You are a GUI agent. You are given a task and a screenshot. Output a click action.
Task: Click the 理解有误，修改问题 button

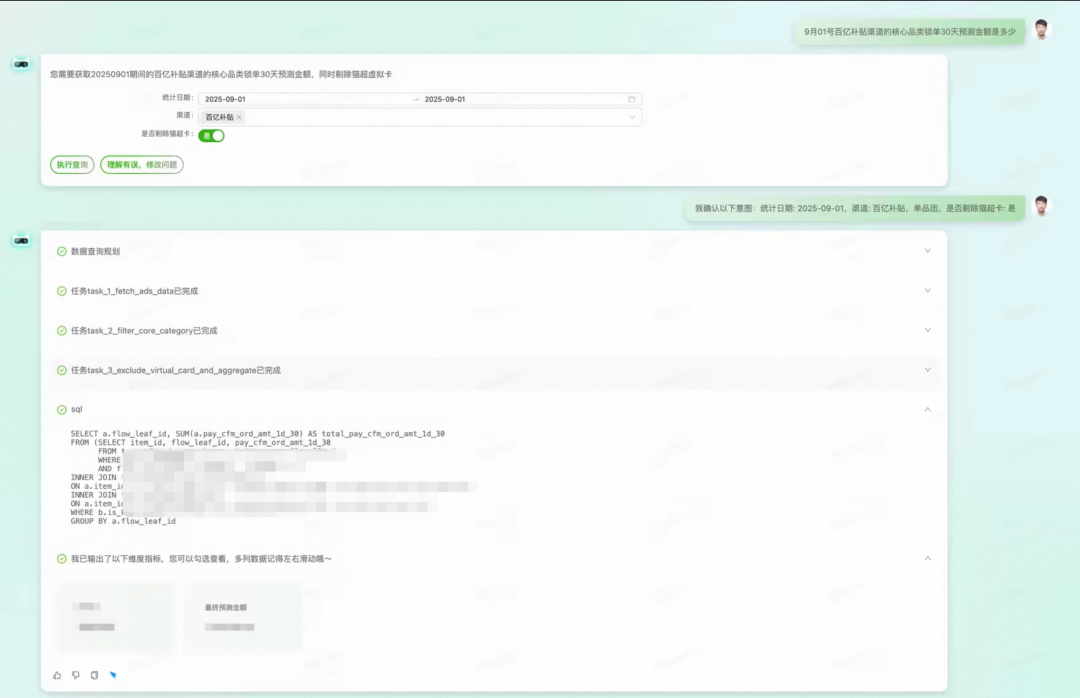pos(142,165)
